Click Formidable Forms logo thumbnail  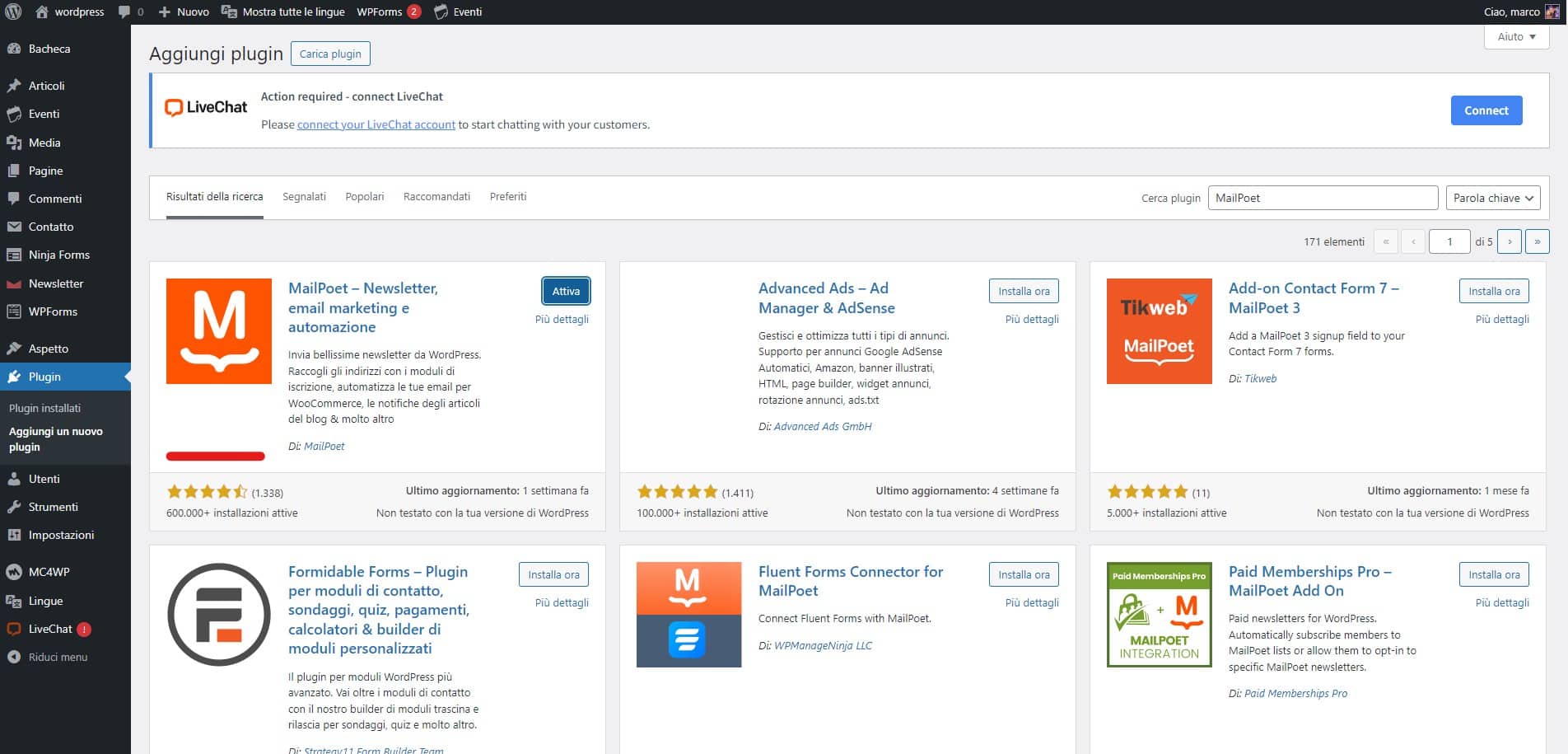tap(219, 615)
